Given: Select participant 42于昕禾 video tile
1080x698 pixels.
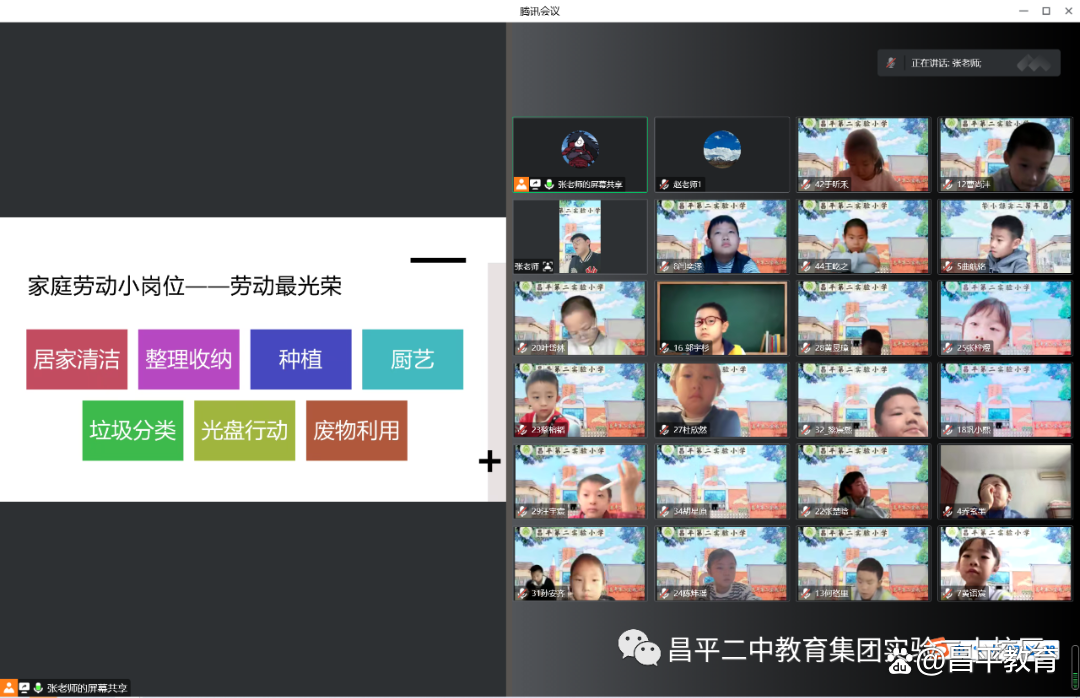Looking at the screenshot, I should coord(863,154).
